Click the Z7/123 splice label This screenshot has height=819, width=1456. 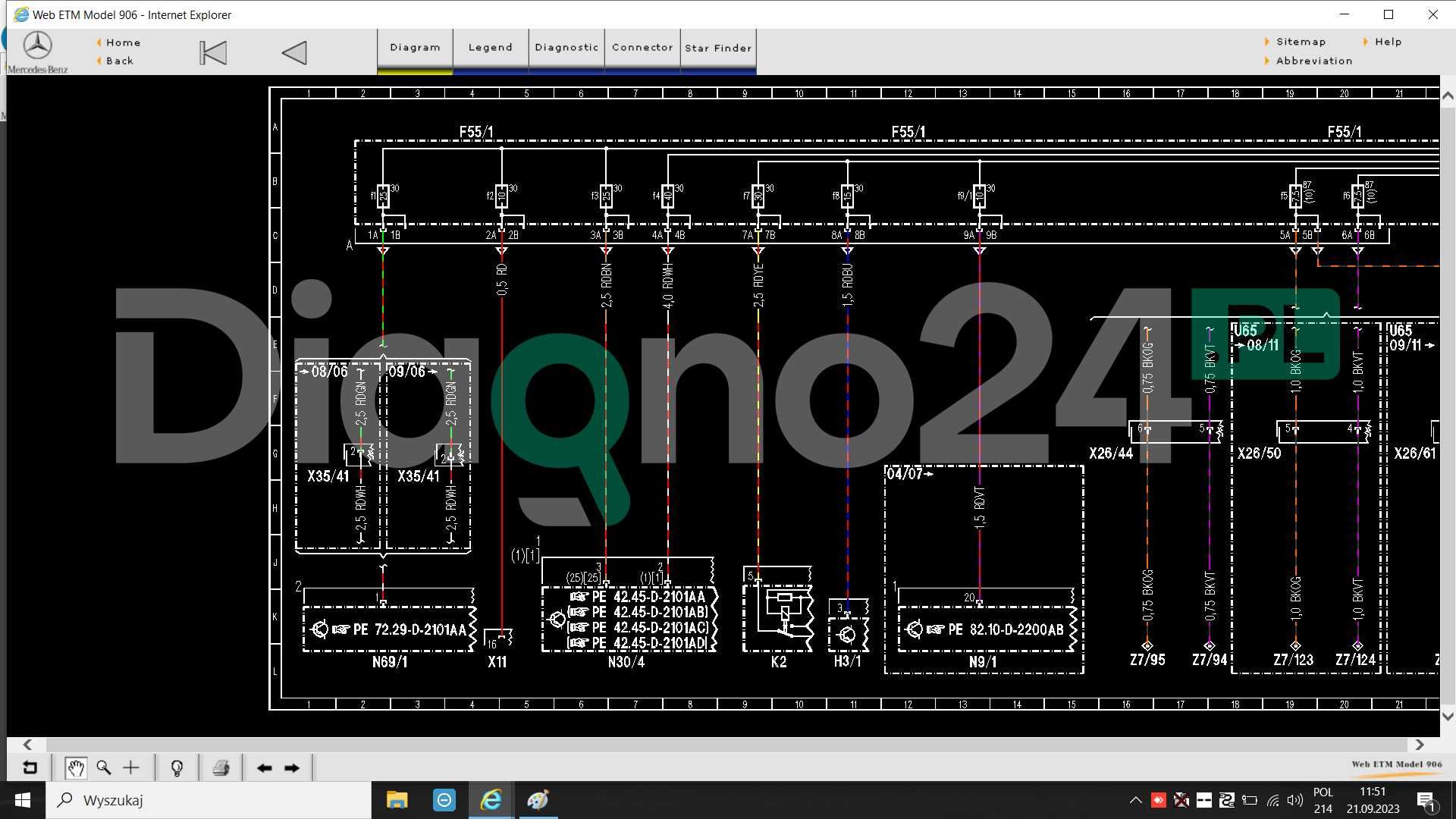(x=1294, y=660)
